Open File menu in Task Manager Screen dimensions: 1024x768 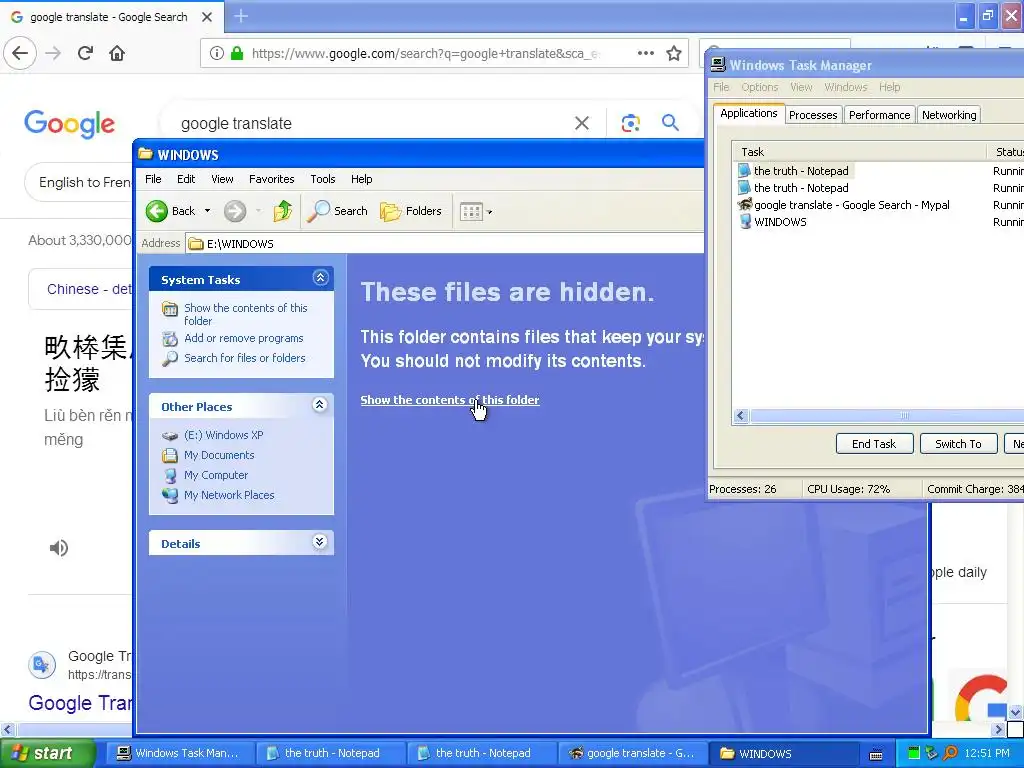[x=721, y=87]
